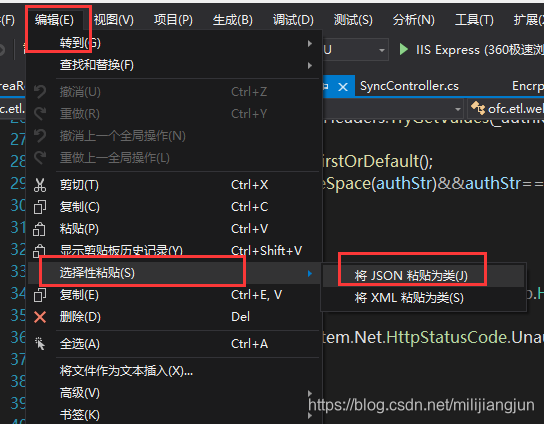
Task: Click line number 34 in gutter
Action: click(18, 294)
